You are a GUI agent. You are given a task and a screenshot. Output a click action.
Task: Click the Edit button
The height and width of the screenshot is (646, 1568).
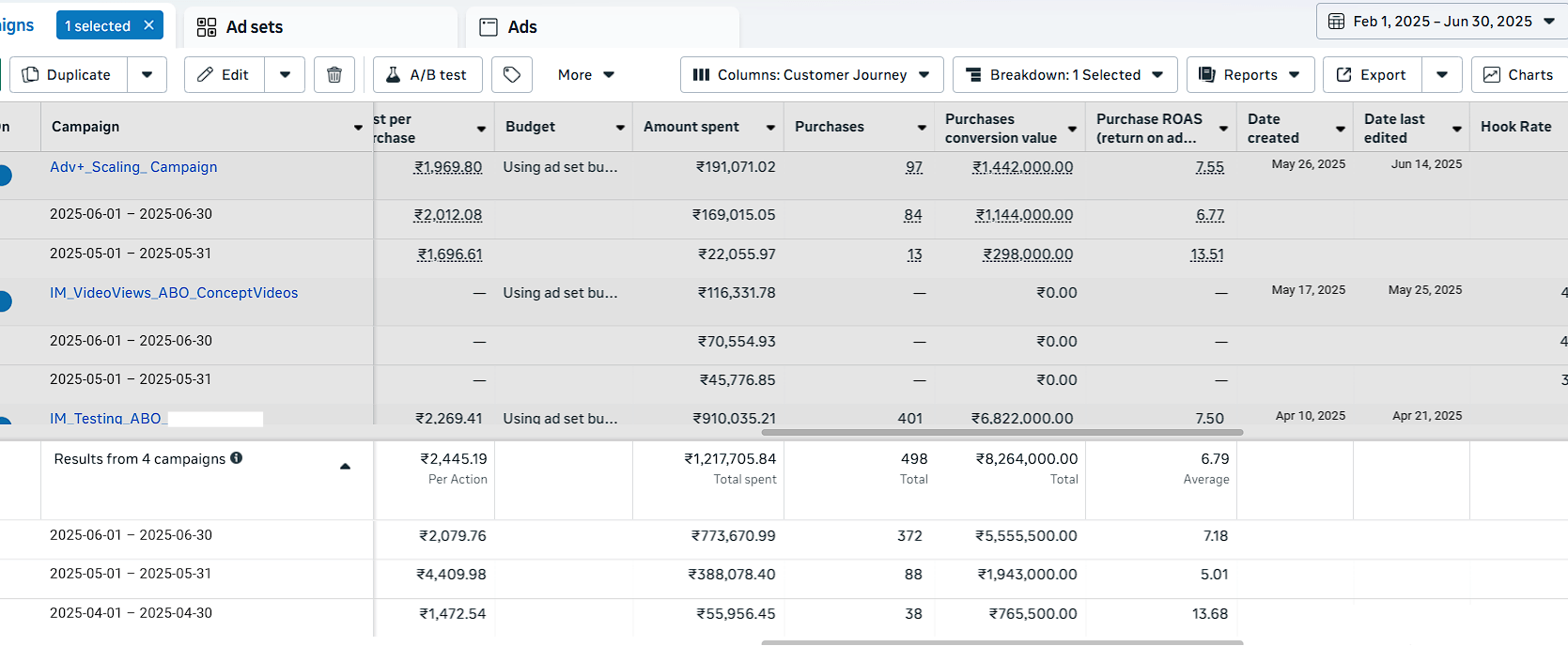pos(225,75)
